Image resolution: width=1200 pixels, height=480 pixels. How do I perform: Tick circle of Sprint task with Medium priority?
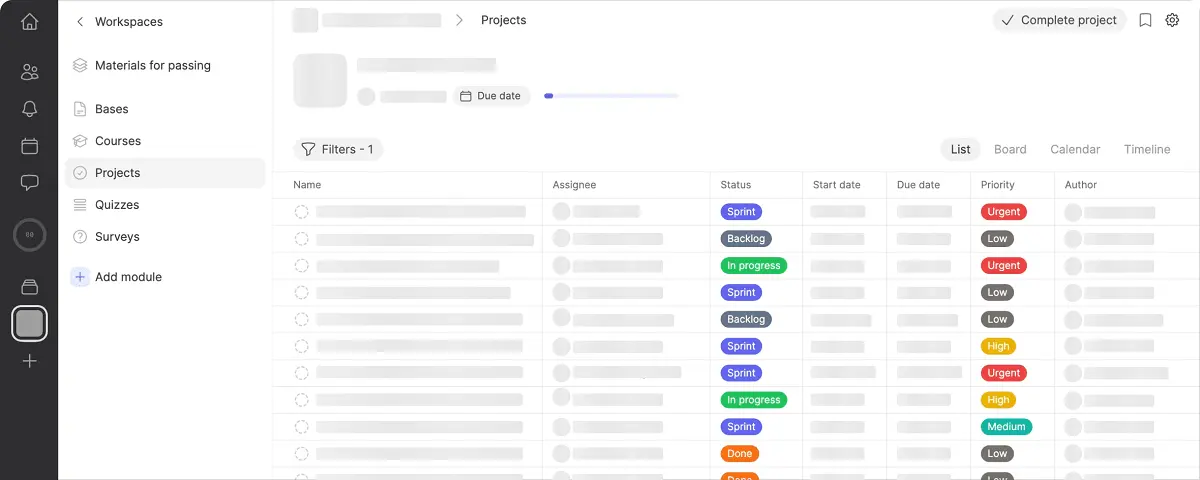301,427
